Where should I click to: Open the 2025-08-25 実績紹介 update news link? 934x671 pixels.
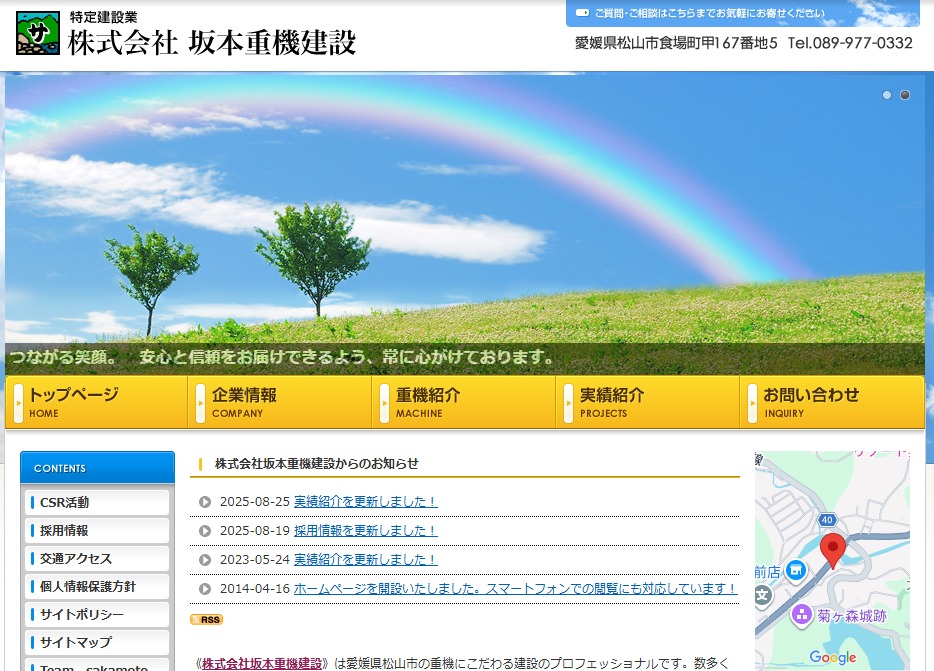pos(365,502)
